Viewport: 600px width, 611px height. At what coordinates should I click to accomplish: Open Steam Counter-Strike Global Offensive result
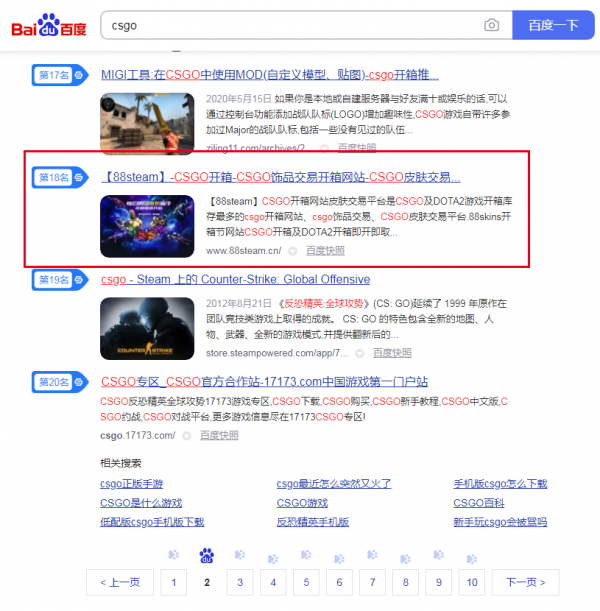[x=235, y=279]
